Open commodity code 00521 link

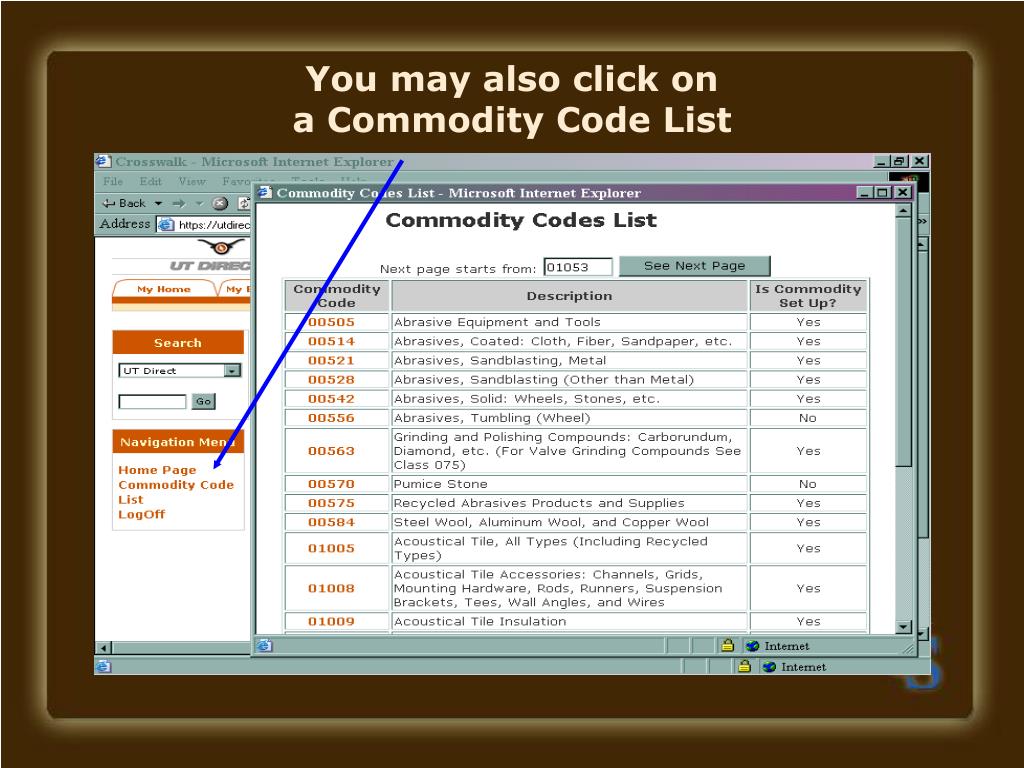(331, 360)
